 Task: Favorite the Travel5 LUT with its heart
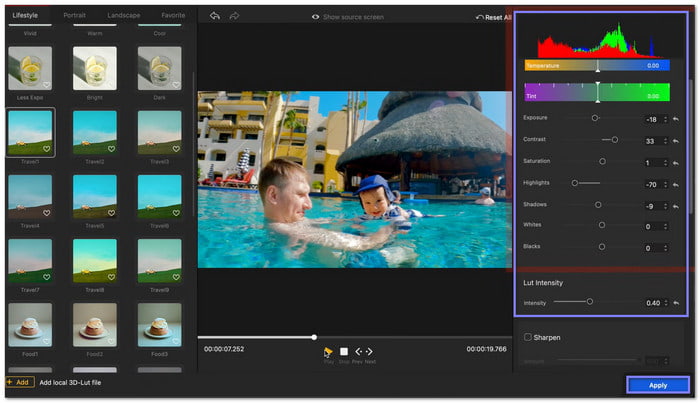(111, 213)
